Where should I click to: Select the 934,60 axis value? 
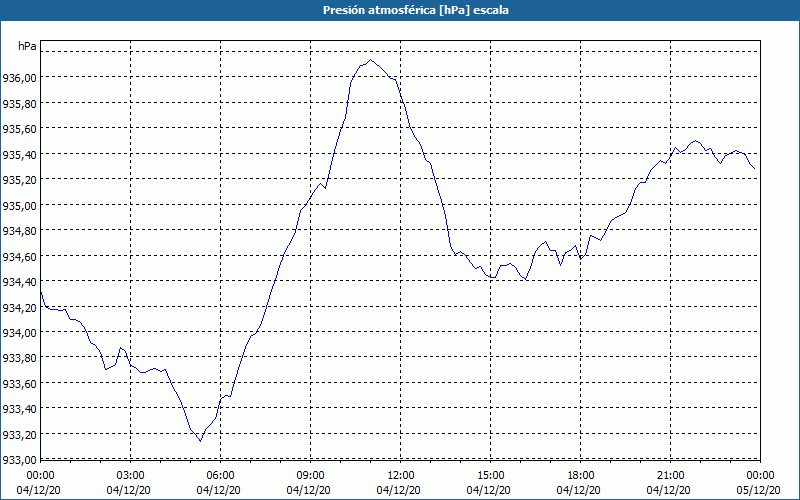click(19, 256)
